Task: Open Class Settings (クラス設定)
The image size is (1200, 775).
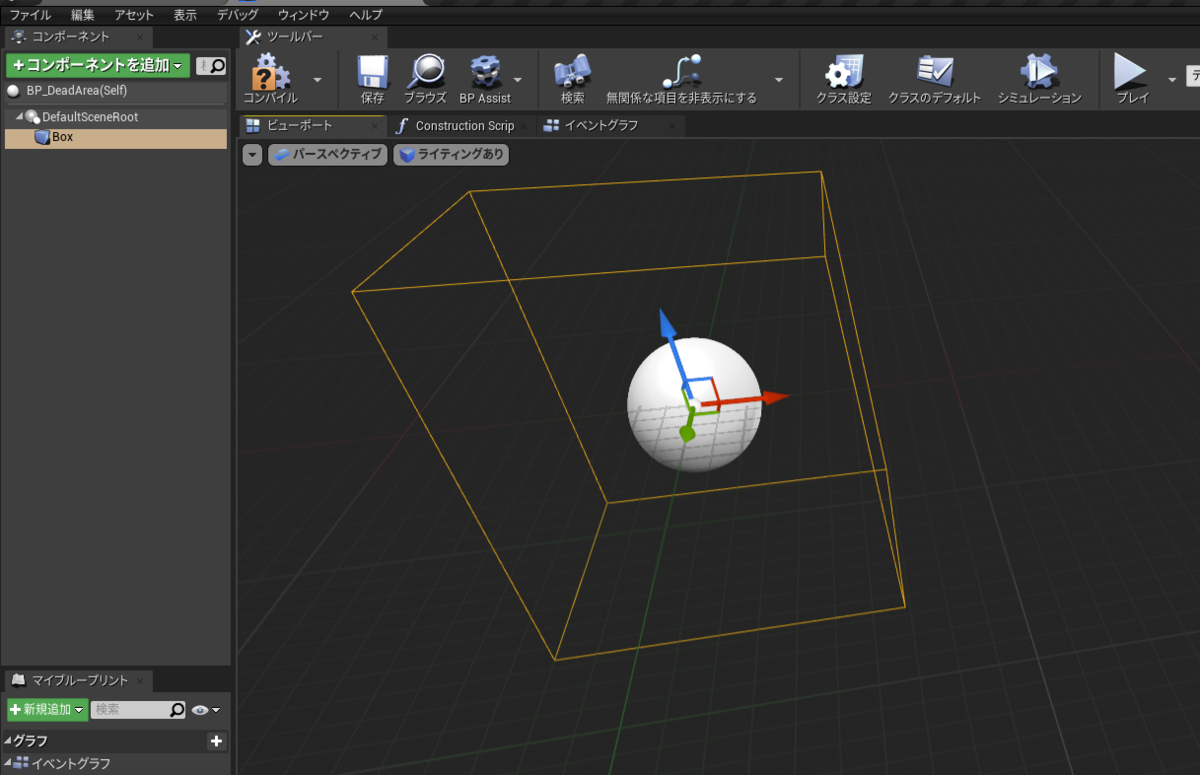Action: pyautogui.click(x=843, y=78)
